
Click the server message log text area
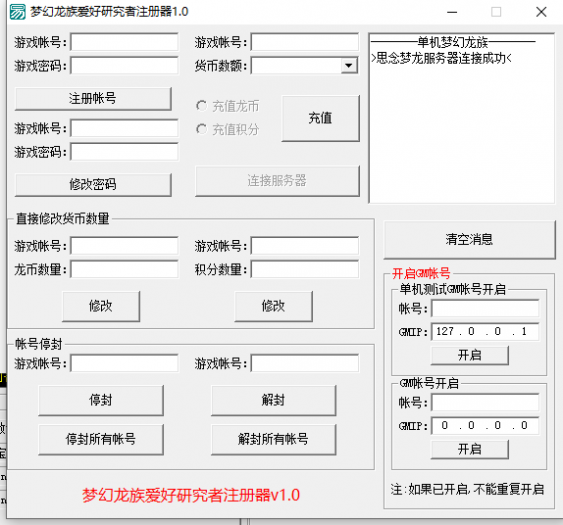(x=462, y=119)
